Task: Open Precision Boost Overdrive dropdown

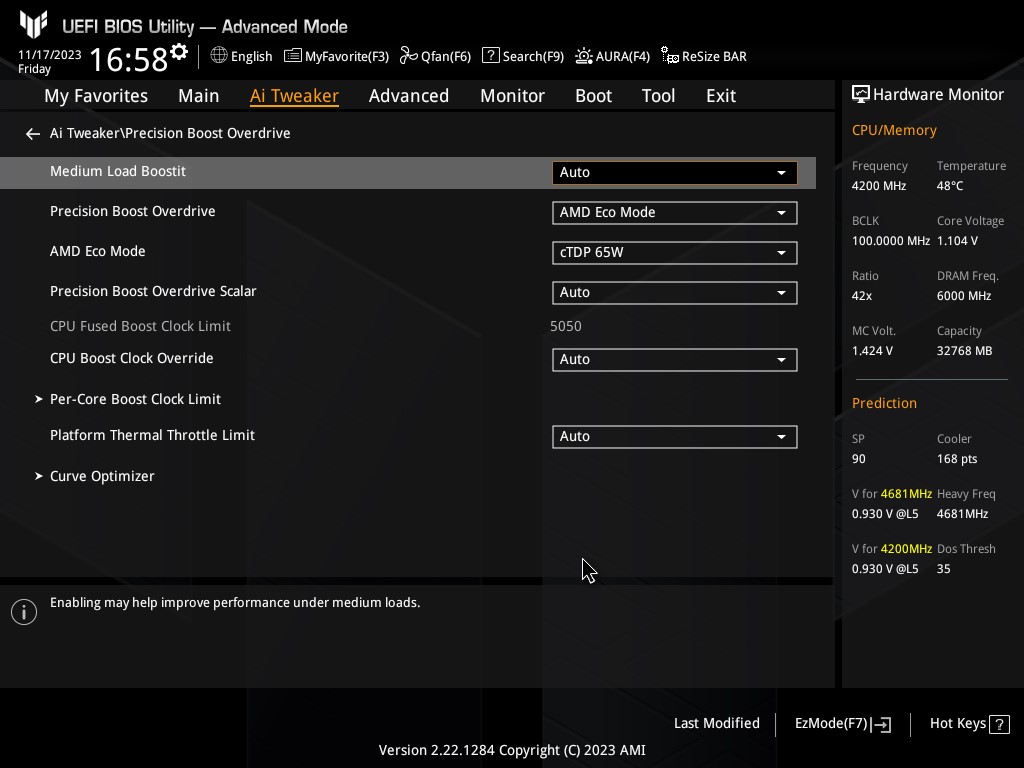Action: pos(675,213)
